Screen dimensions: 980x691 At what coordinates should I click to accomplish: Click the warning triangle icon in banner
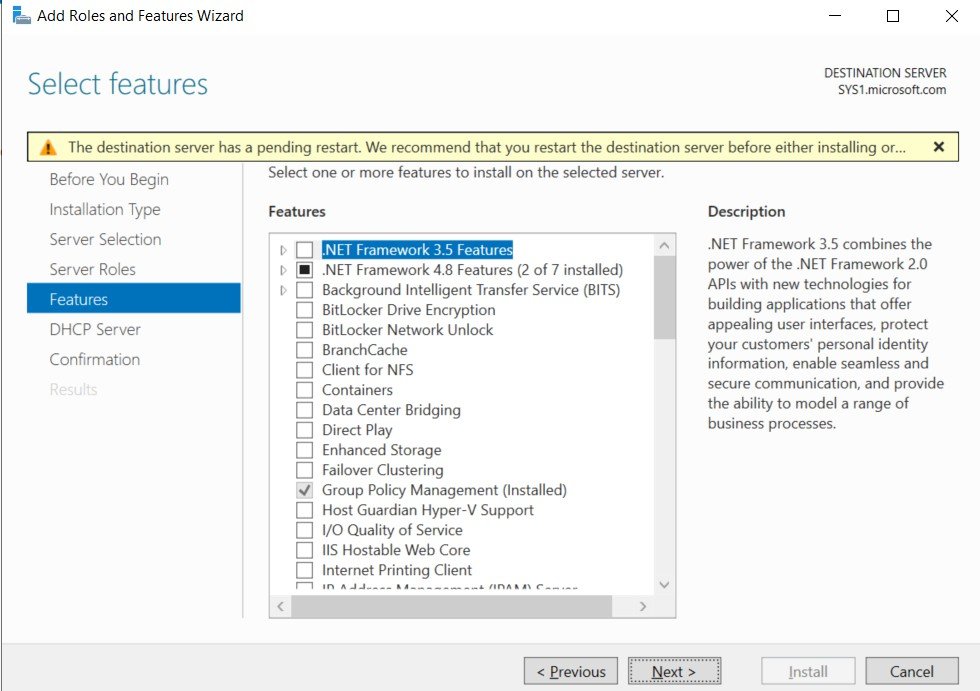48,147
